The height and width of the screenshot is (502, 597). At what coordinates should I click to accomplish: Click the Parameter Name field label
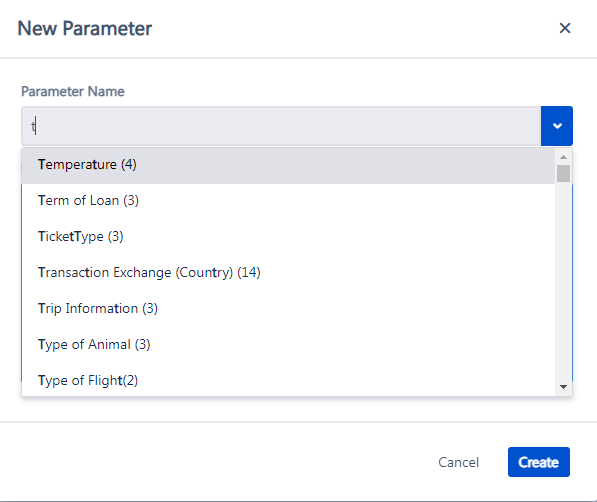(x=73, y=91)
